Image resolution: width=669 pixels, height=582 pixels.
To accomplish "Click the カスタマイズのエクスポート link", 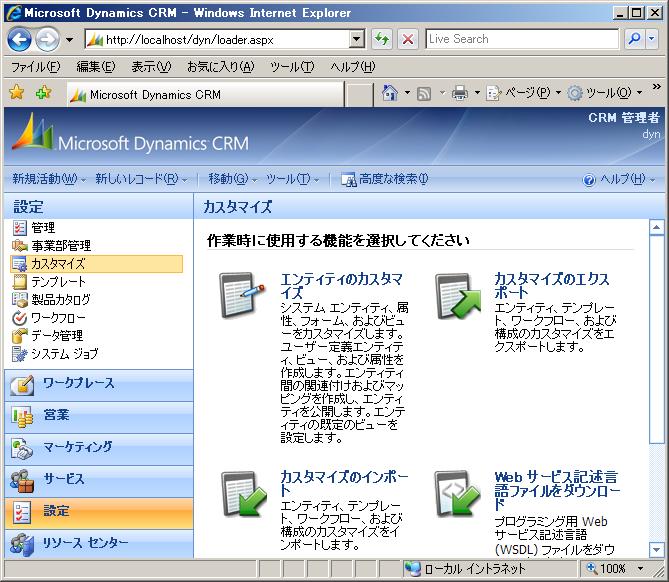I will [x=551, y=286].
